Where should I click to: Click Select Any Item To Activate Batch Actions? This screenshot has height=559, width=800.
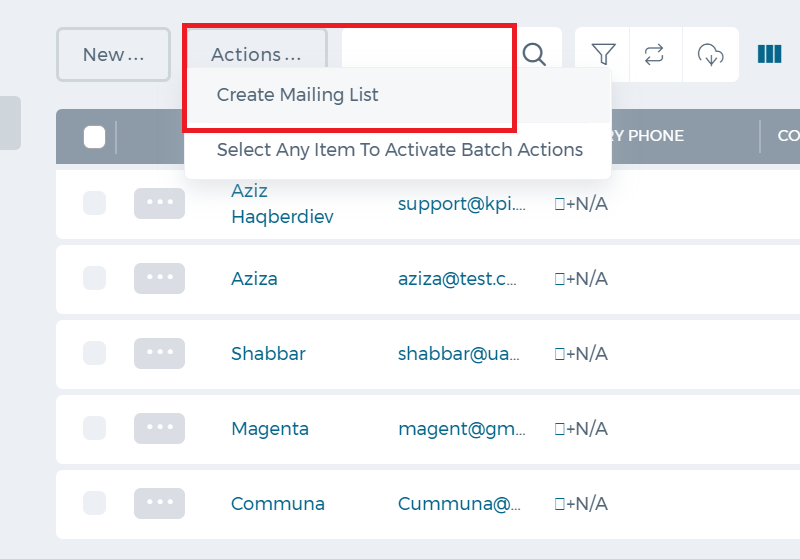point(399,150)
